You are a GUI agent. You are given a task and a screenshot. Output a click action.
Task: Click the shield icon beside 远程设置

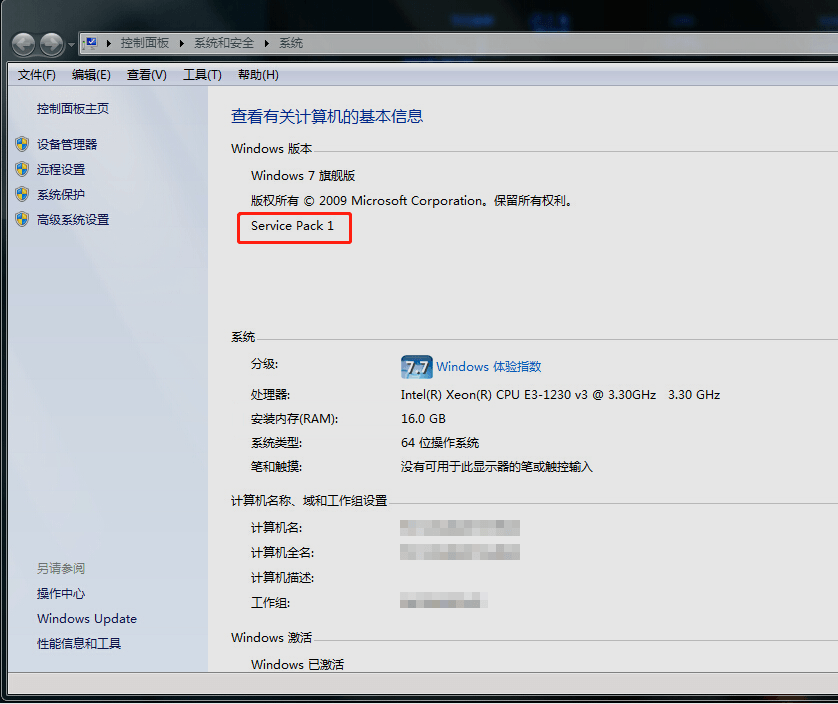22,169
